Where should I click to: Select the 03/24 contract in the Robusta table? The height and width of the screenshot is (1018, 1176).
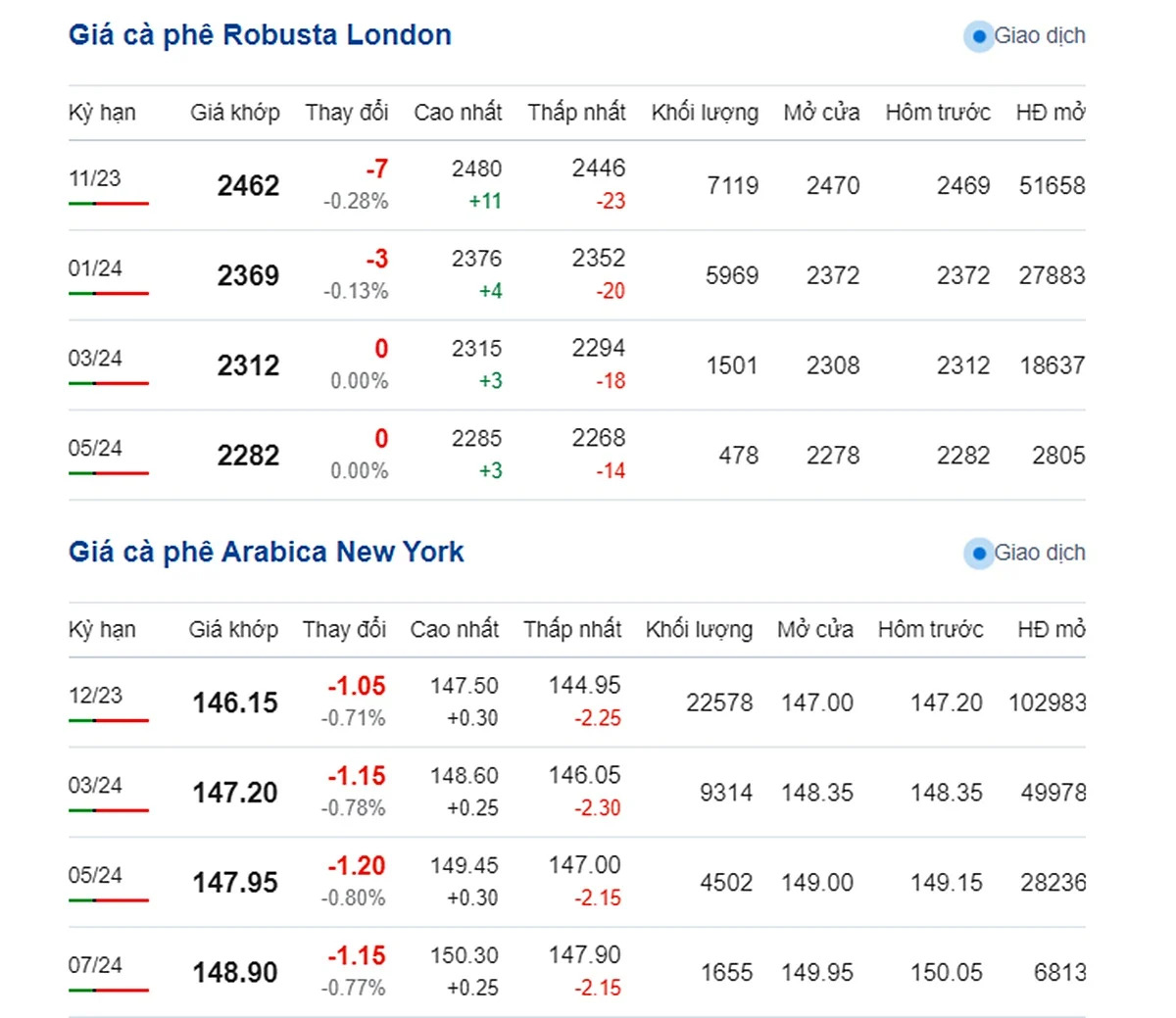(x=95, y=359)
